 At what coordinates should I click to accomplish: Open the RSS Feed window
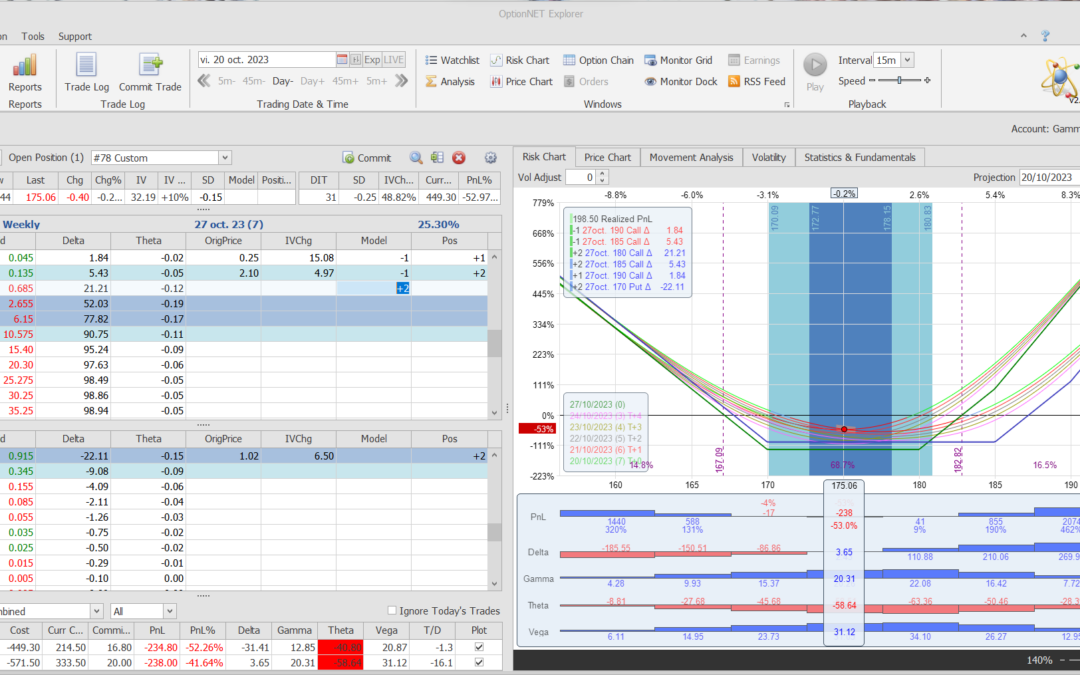(x=757, y=82)
